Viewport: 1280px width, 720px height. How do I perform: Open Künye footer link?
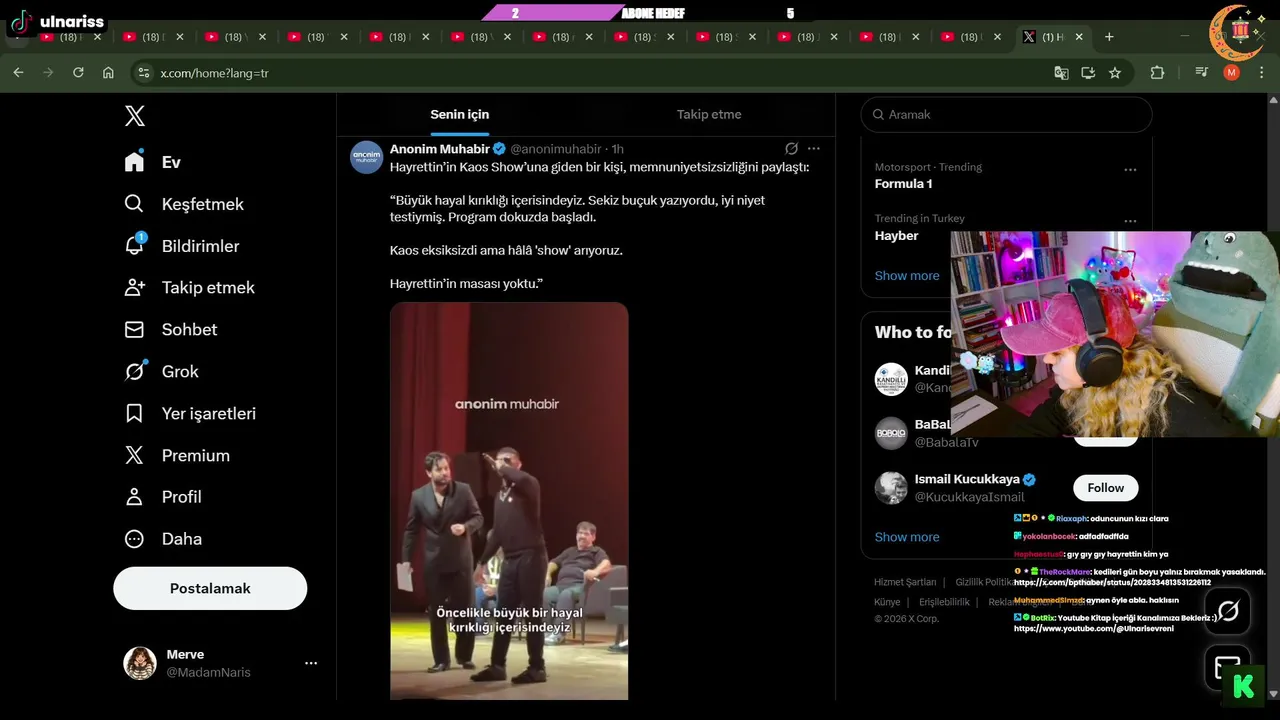pyautogui.click(x=887, y=602)
